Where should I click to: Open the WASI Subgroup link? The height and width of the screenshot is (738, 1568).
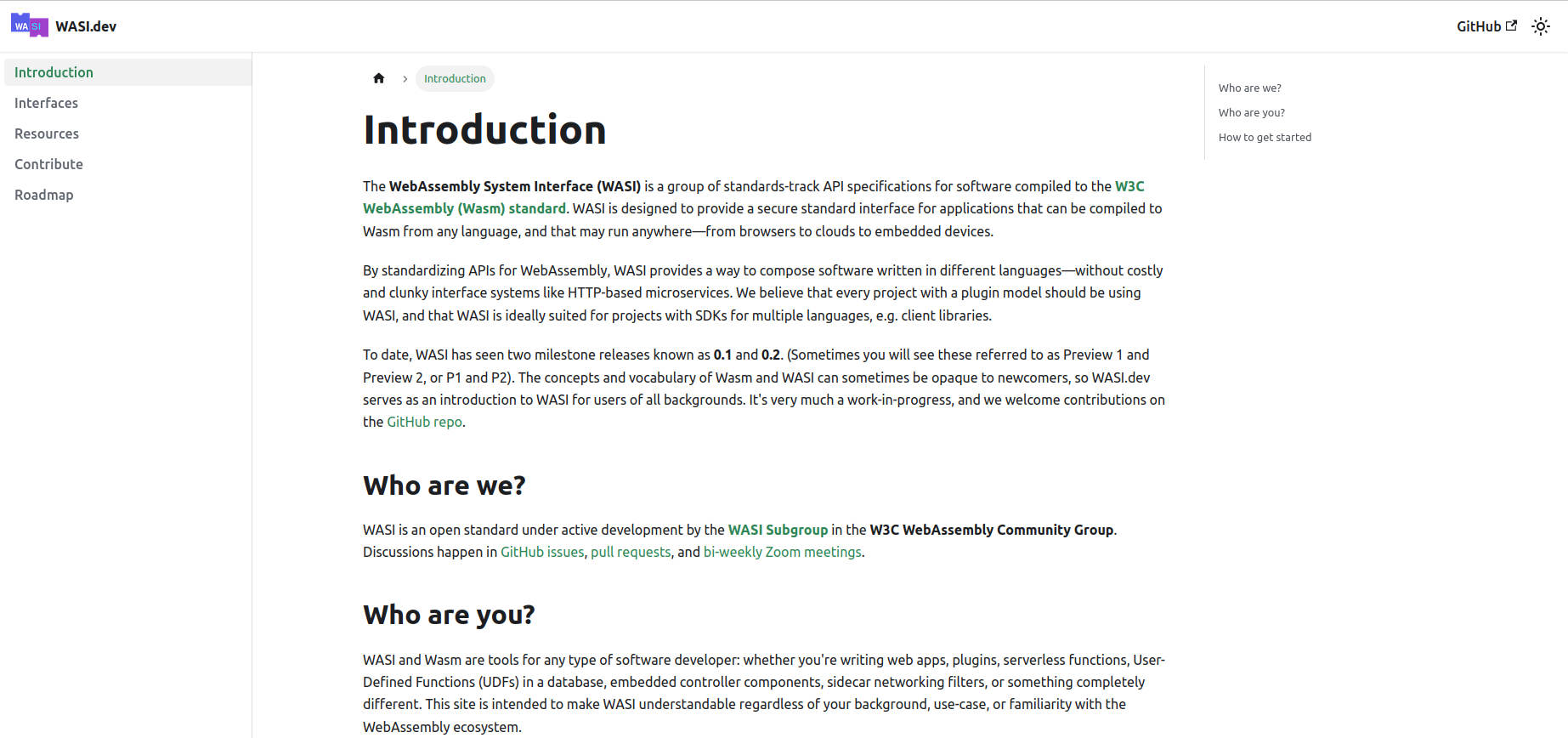(x=778, y=530)
